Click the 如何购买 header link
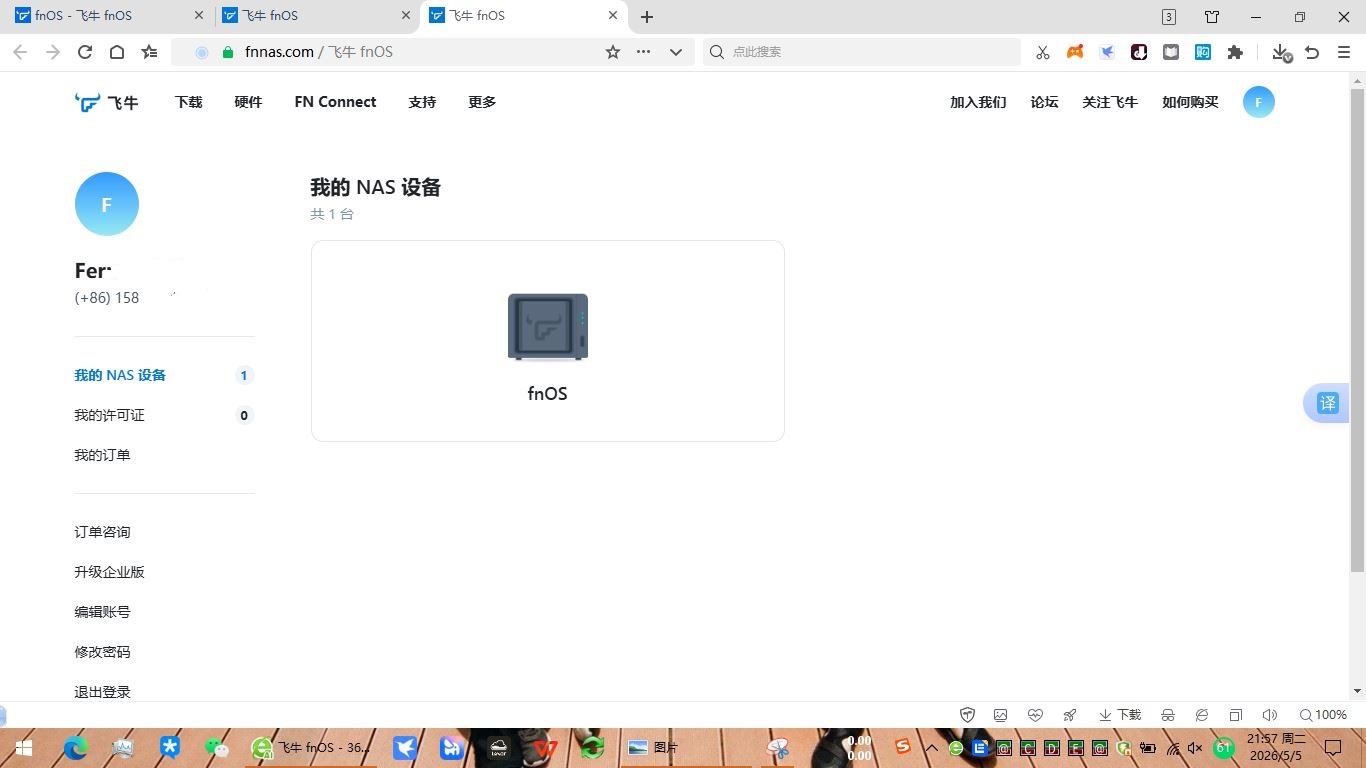The width and height of the screenshot is (1366, 768). [x=1190, y=102]
